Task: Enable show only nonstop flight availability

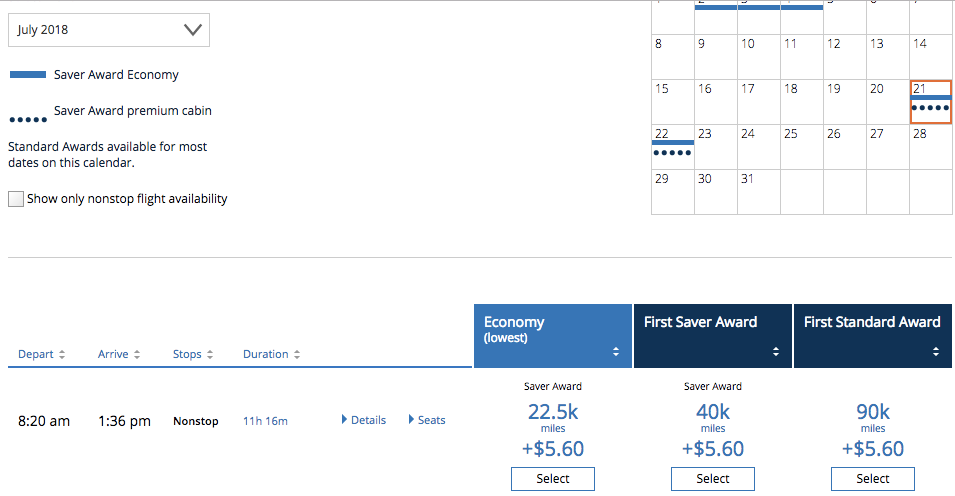Action: click(16, 199)
